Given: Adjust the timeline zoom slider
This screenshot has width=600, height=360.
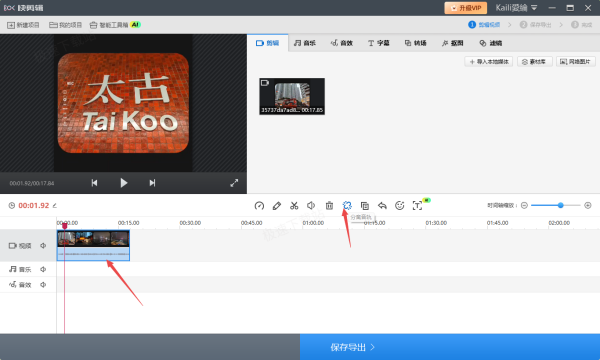Looking at the screenshot, I should [x=561, y=205].
